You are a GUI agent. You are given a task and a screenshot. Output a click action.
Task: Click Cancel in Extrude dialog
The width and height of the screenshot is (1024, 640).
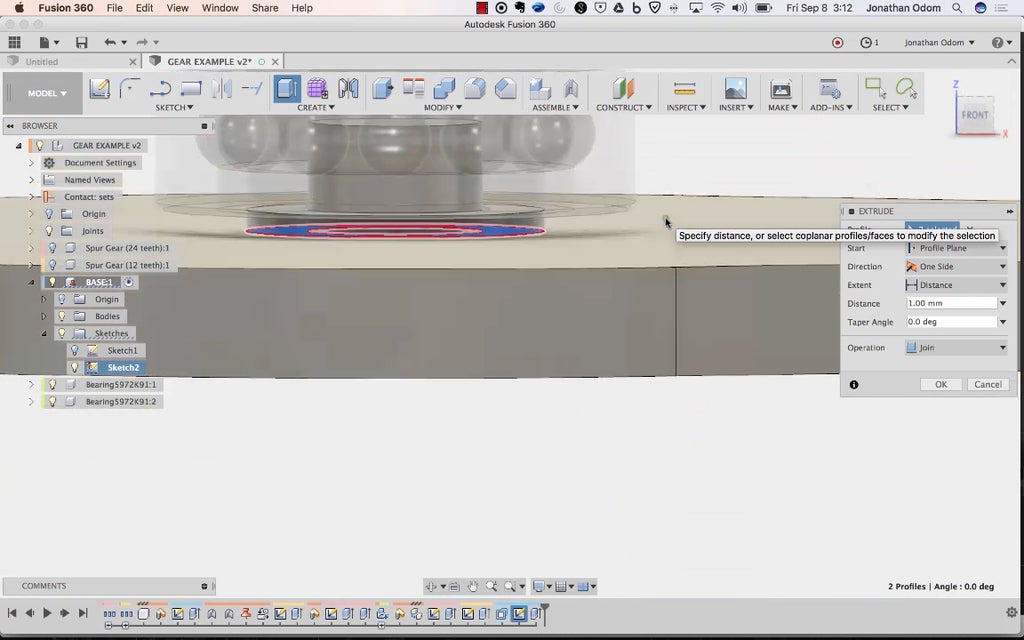click(987, 385)
